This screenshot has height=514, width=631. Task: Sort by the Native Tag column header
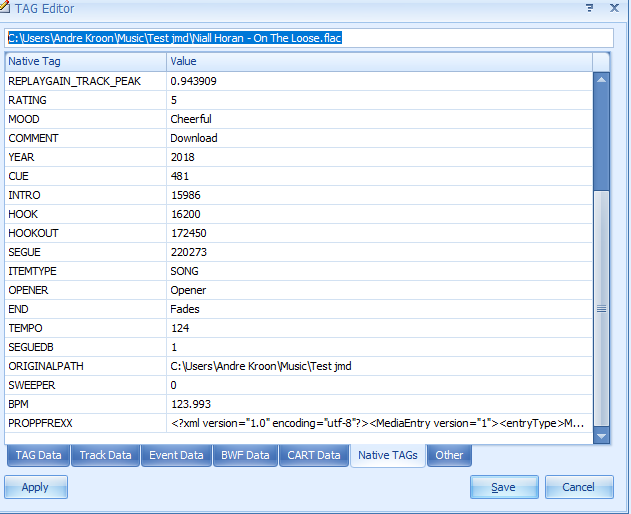coord(85,62)
